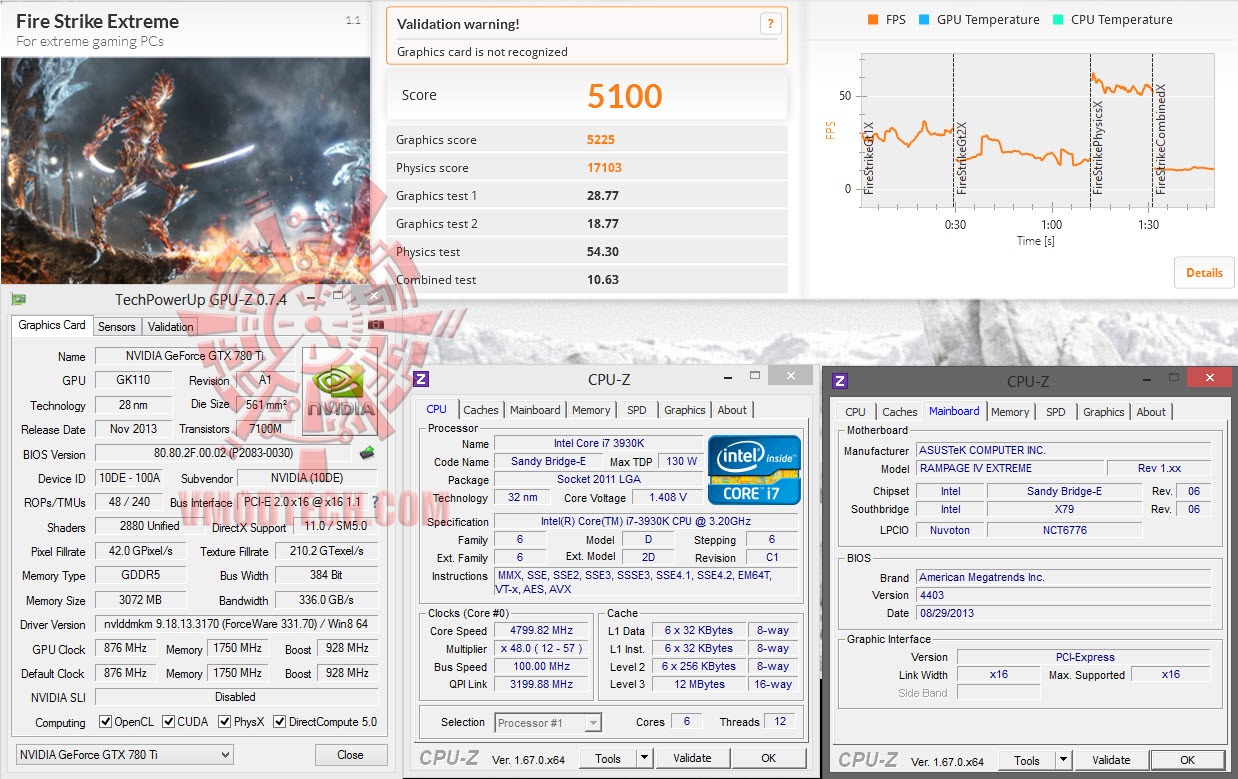Click Validate in the CPU-Z Mainboard window

pos(1111,760)
